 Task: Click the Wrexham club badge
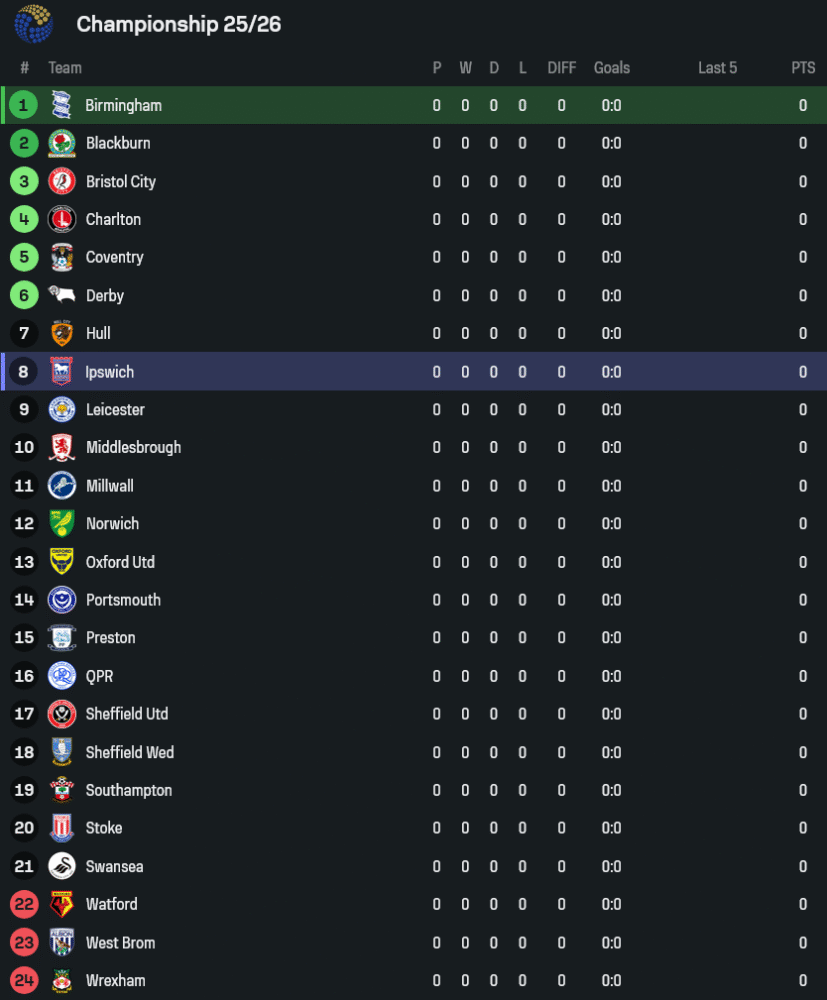click(62, 980)
